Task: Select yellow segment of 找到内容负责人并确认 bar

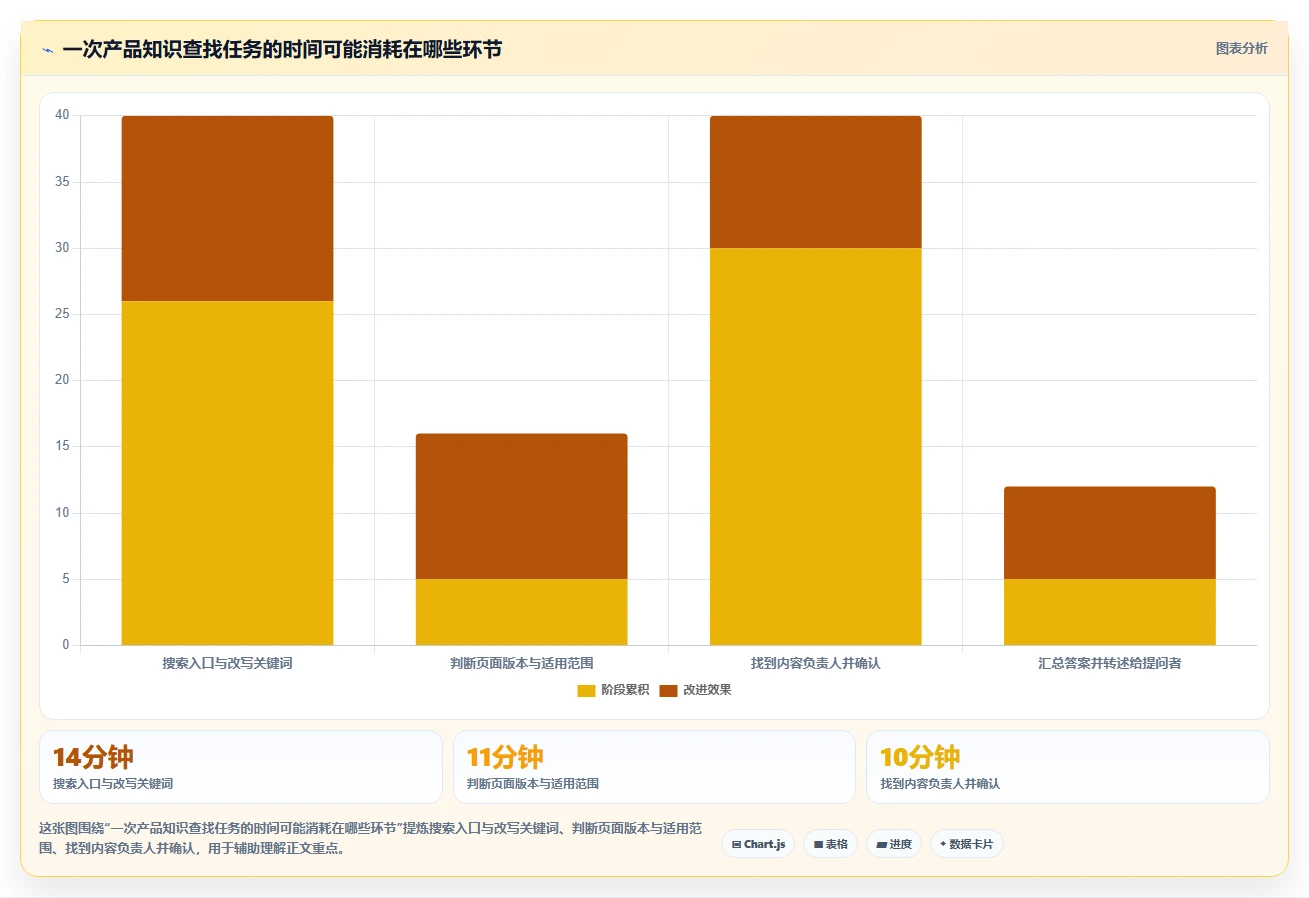Action: click(815, 446)
